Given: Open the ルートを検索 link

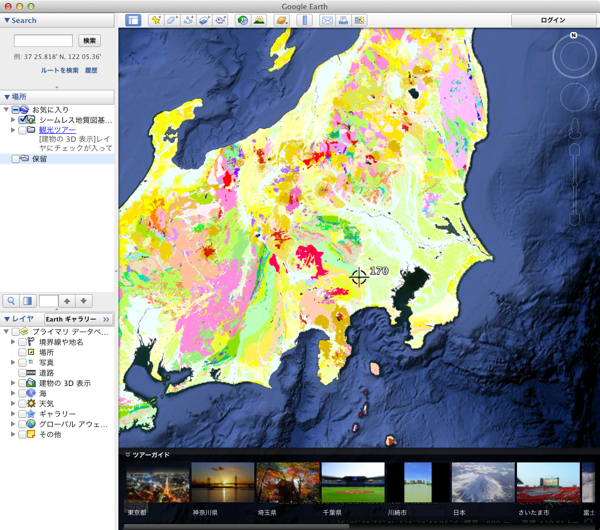Looking at the screenshot, I should [x=60, y=70].
